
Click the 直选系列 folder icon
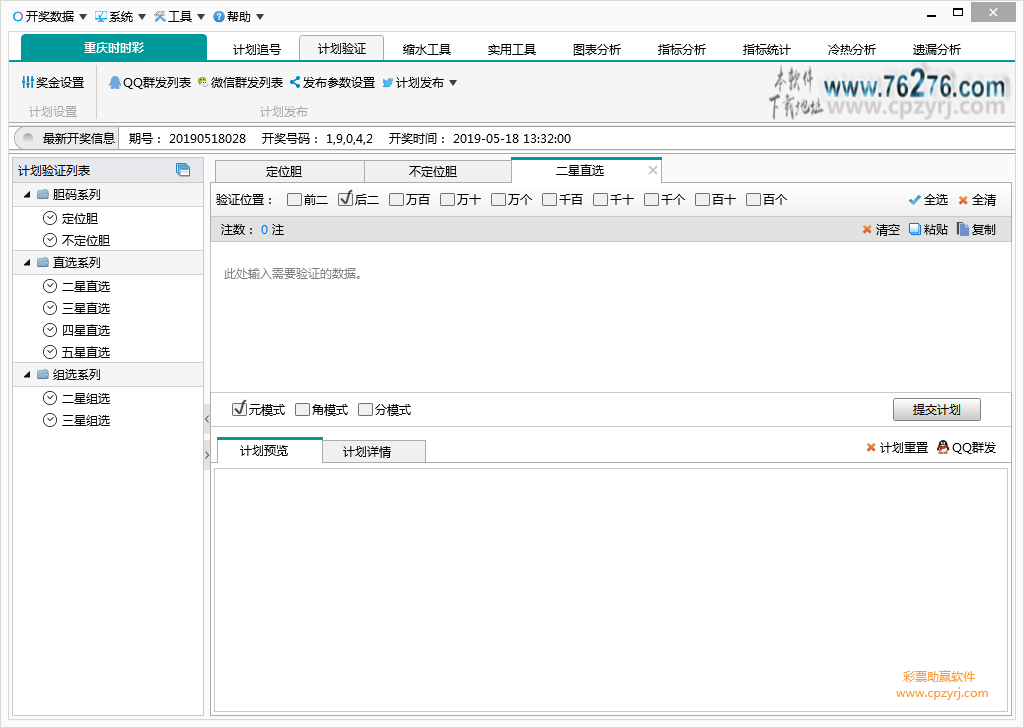click(x=43, y=262)
